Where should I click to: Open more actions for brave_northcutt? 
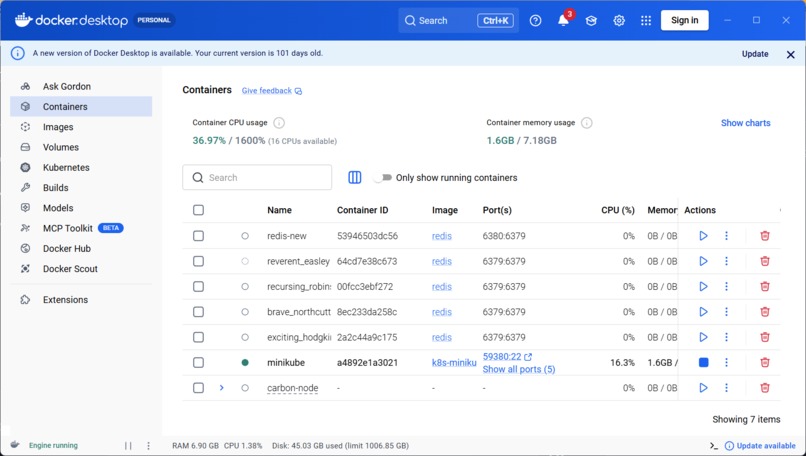pyautogui.click(x=726, y=312)
